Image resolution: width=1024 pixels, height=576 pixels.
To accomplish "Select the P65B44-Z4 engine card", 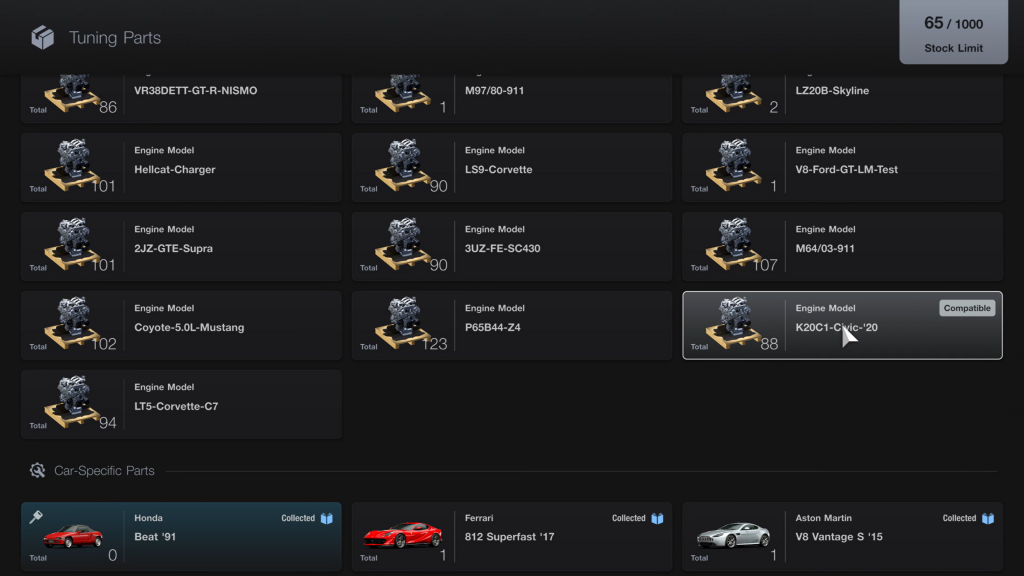I will 512,325.
